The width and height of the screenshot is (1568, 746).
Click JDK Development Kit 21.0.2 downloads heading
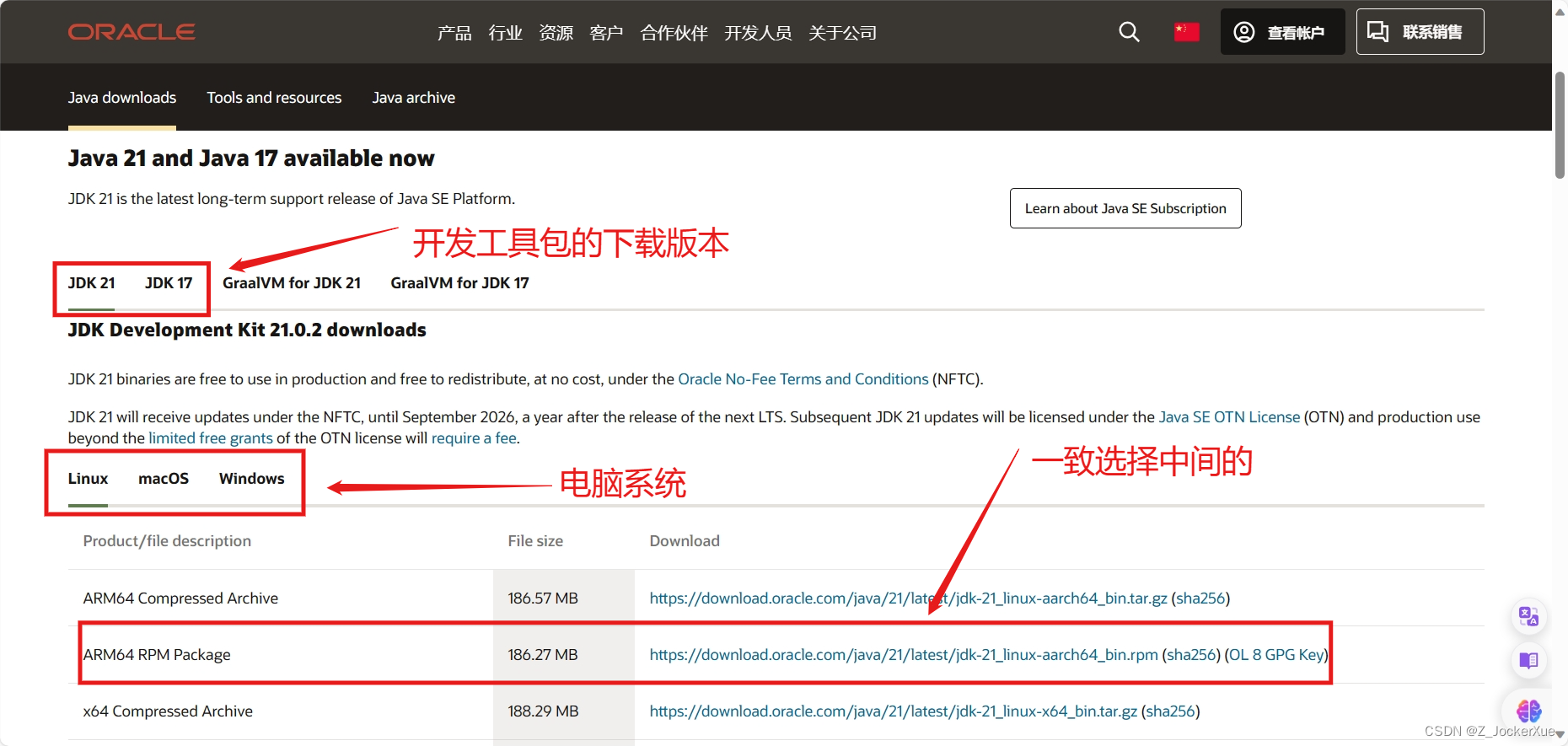(x=247, y=330)
